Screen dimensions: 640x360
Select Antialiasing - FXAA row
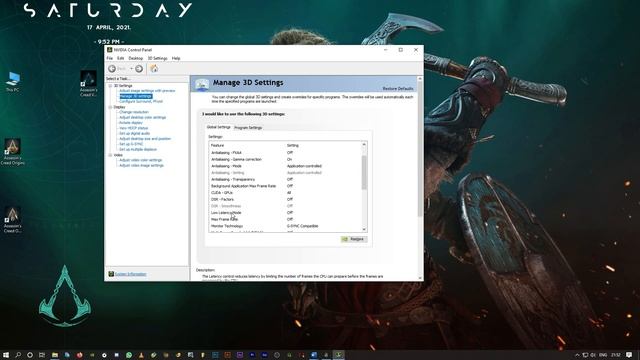tap(285, 153)
